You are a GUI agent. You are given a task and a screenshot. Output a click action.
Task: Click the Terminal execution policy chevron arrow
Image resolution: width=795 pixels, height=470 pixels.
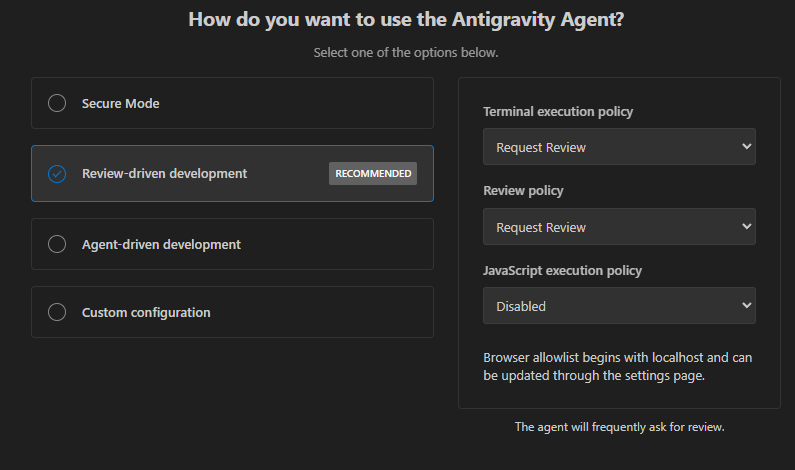pos(746,147)
